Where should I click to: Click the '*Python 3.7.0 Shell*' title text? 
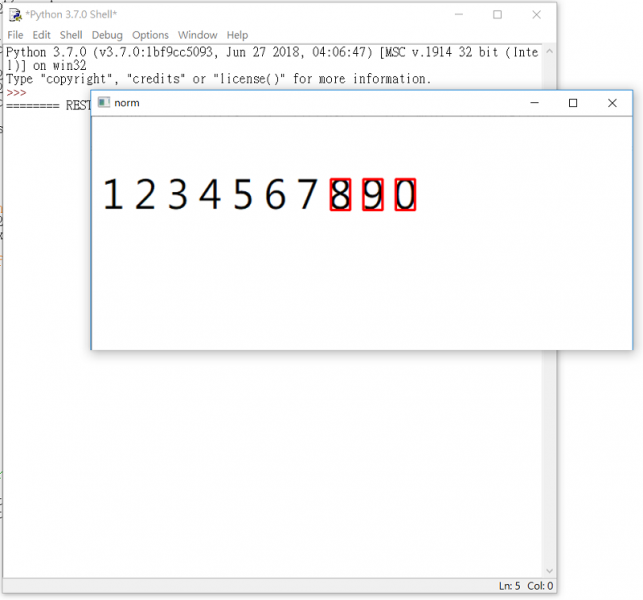pos(71,15)
